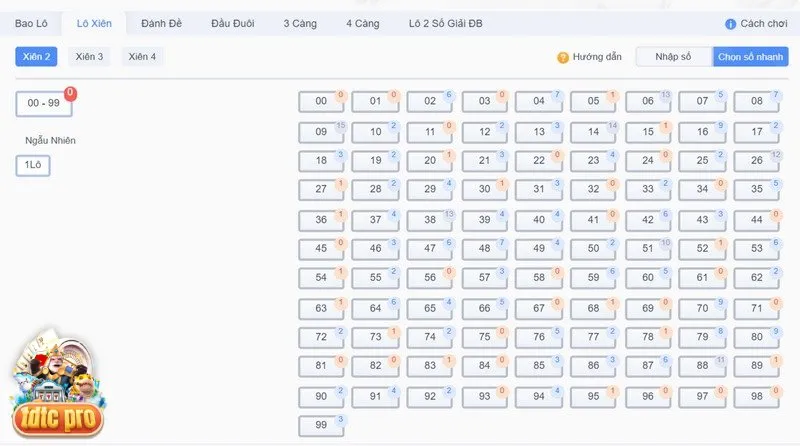
Task: Choose number 00 in the grid
Action: tap(321, 102)
